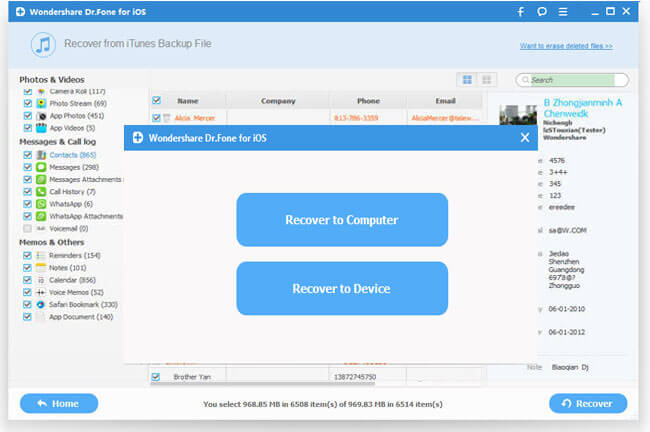
Task: Select the WhatsApp Attachments icon
Action: pos(41,216)
